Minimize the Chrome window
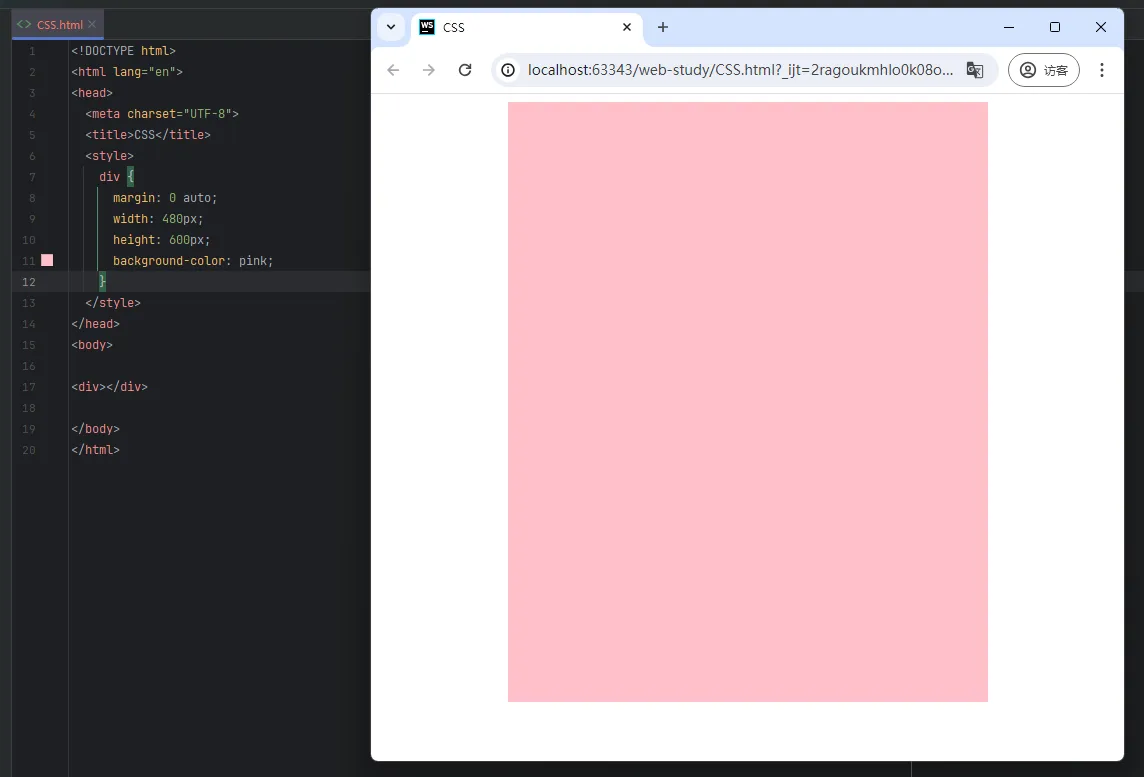The width and height of the screenshot is (1144, 777). pos(1008,27)
